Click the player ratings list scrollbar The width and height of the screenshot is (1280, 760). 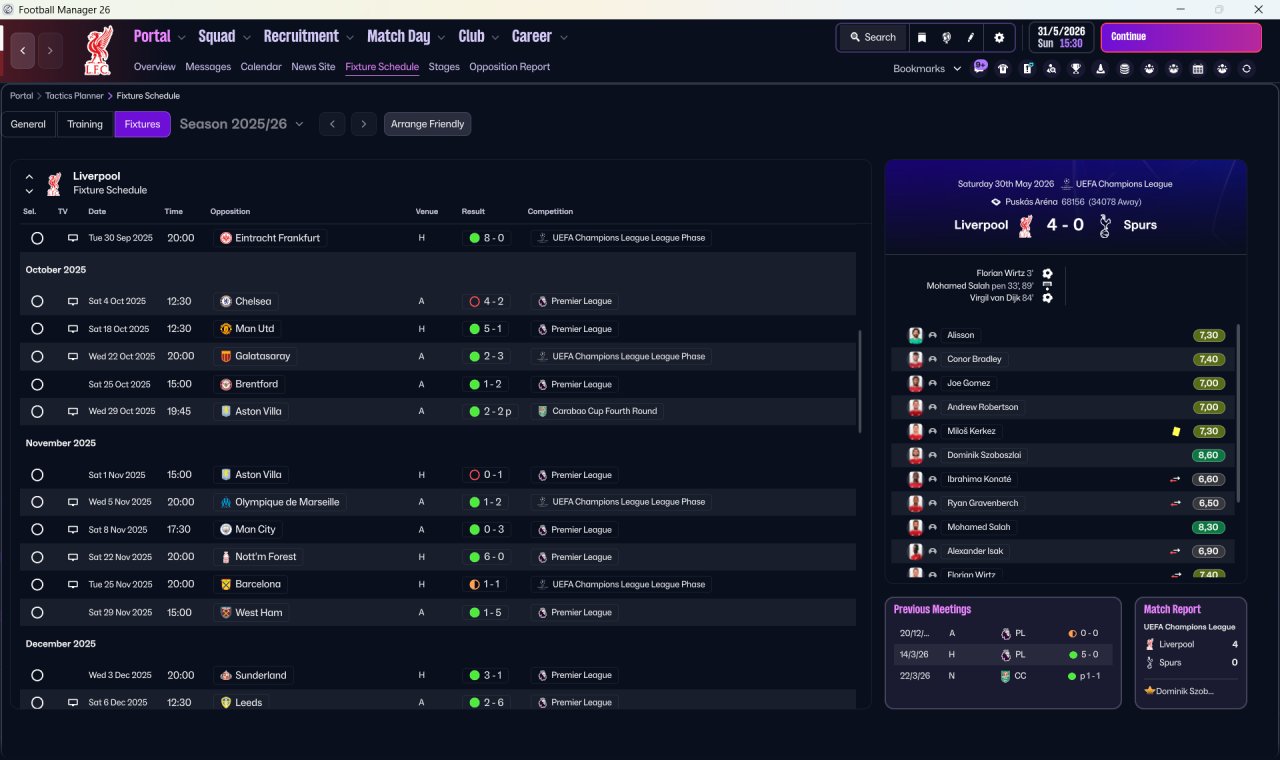1239,413
